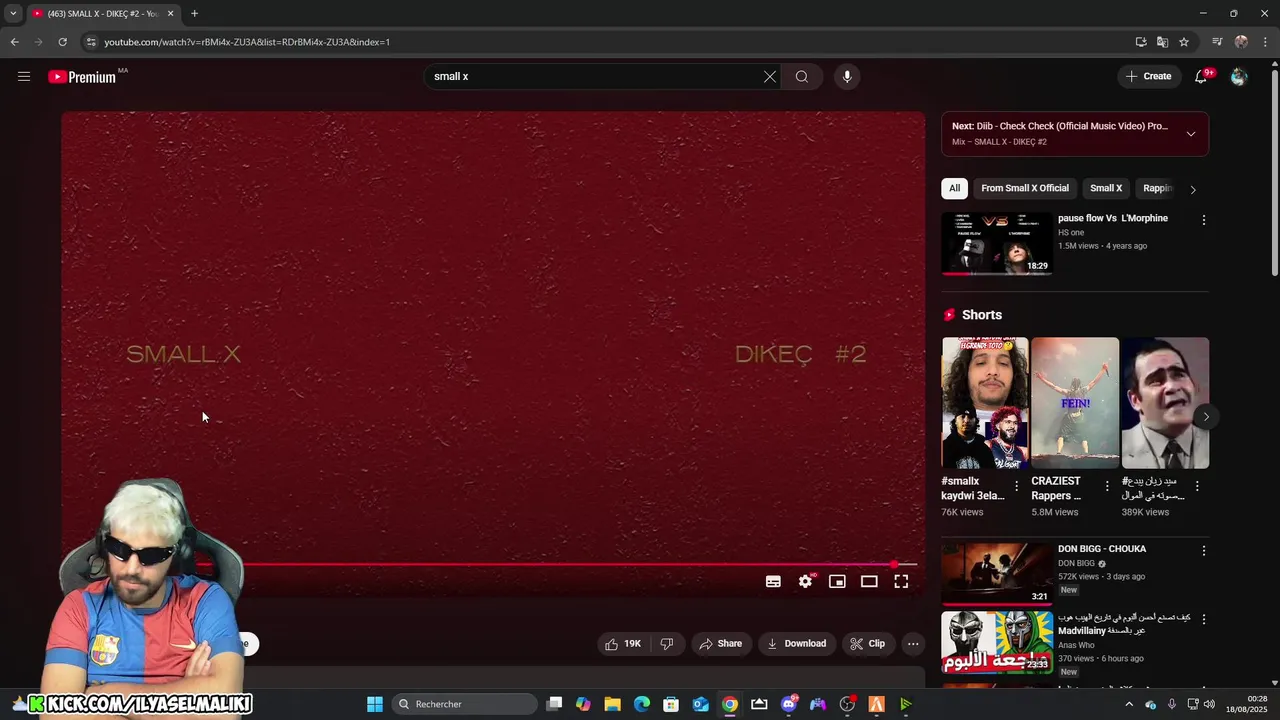Image resolution: width=1280 pixels, height=720 pixels.
Task: Expand the Mix playlist panel chevron
Action: click(1190, 134)
